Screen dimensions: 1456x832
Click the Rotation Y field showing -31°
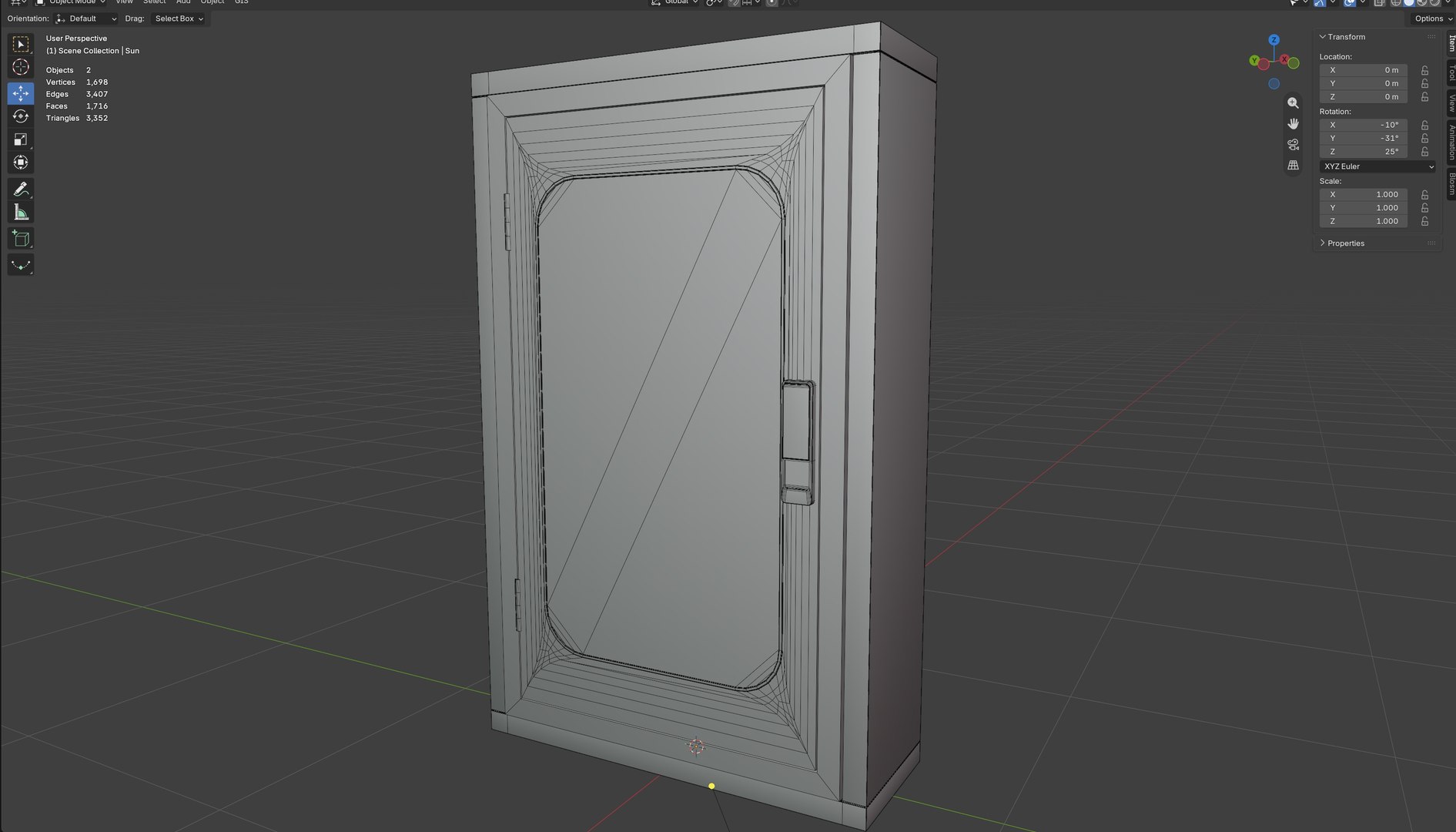point(1364,139)
